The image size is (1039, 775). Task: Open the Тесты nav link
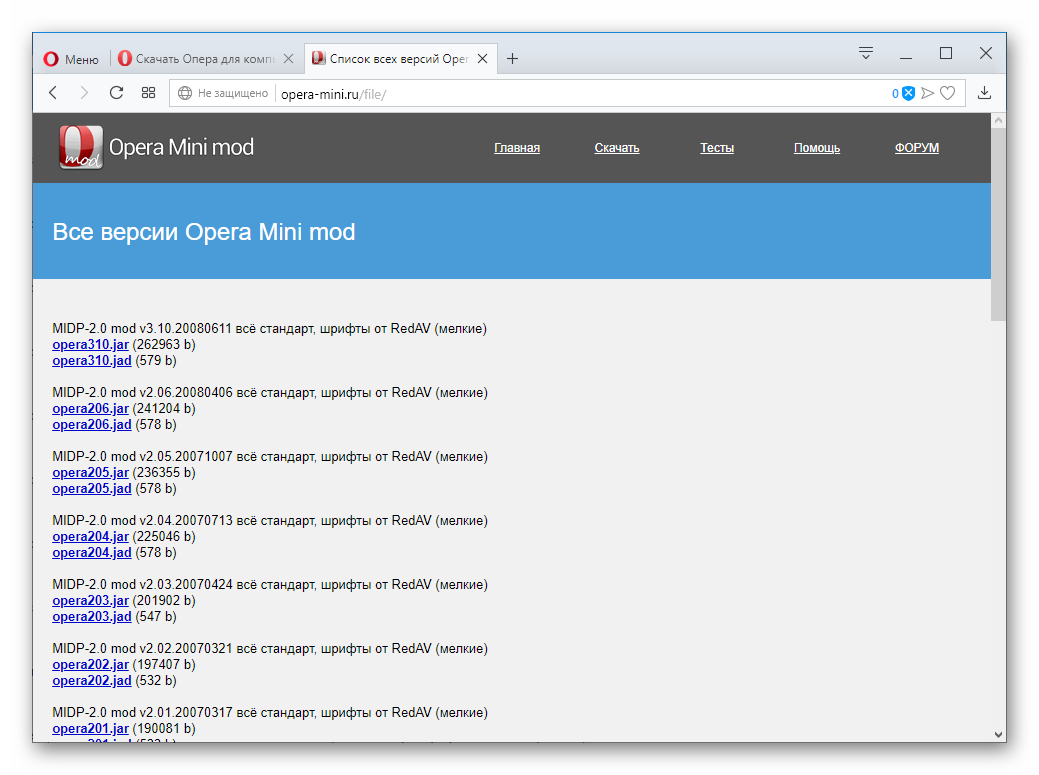click(717, 148)
